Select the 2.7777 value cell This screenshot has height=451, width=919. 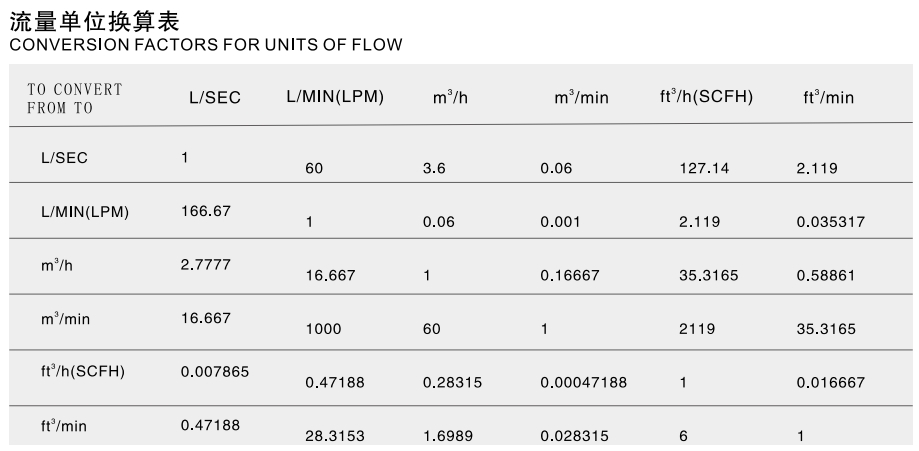[206, 265]
